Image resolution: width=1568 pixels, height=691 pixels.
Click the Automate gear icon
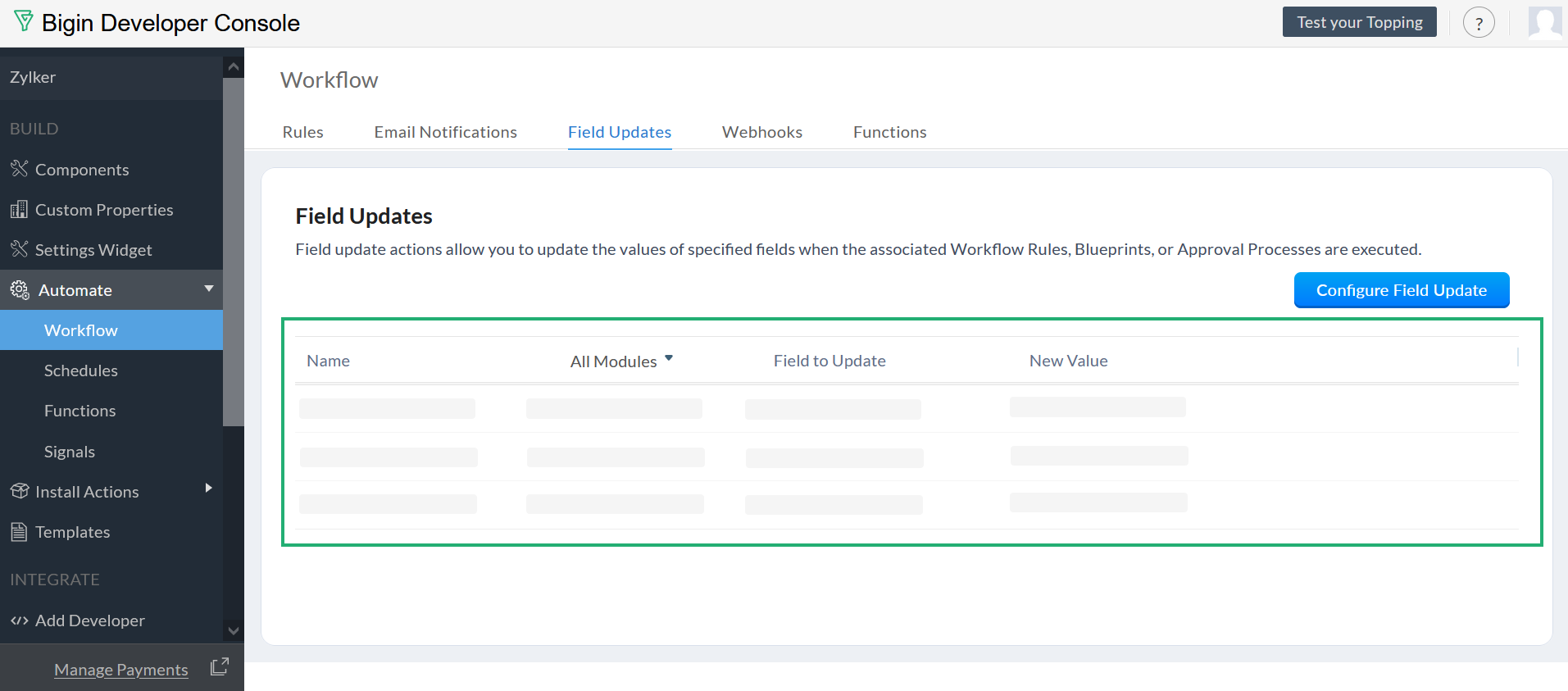[x=19, y=289]
